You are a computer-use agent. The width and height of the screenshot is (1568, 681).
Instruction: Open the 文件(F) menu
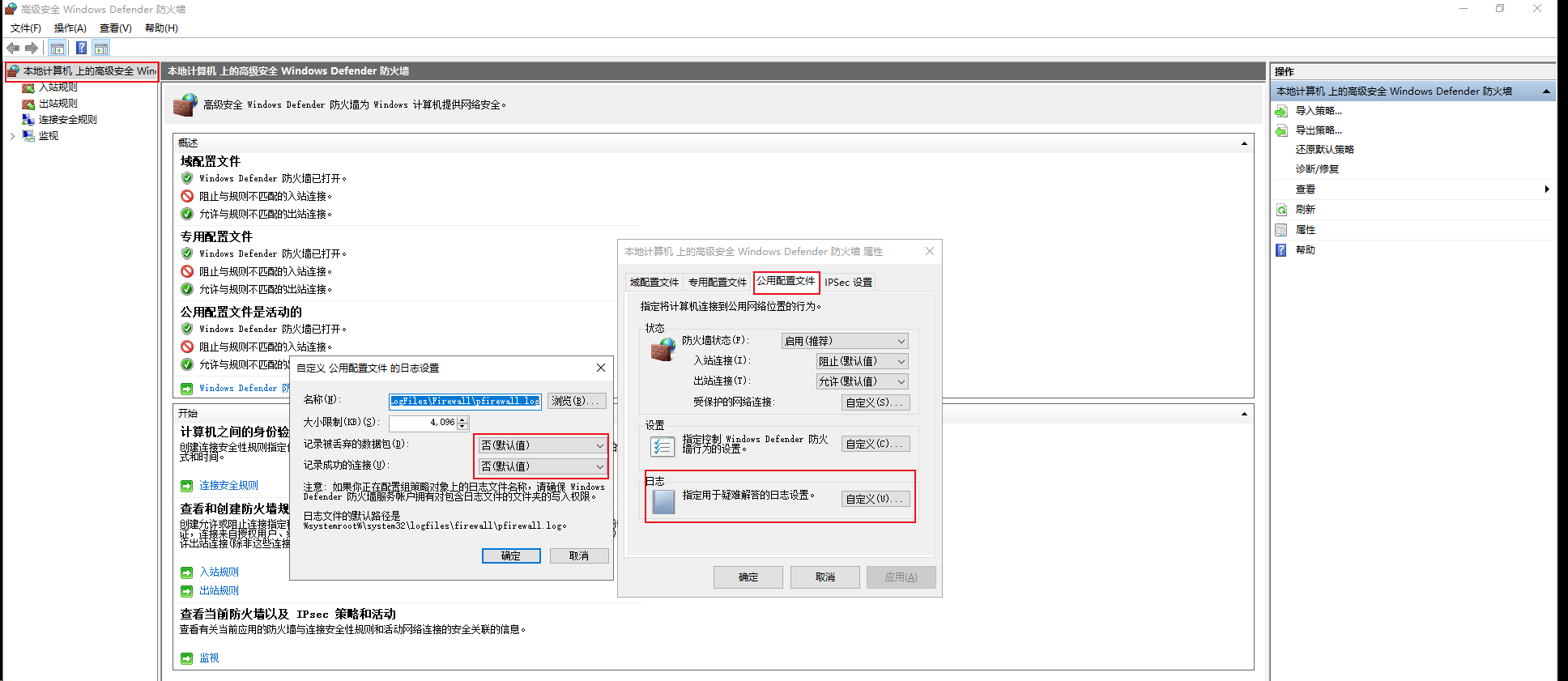(26, 28)
